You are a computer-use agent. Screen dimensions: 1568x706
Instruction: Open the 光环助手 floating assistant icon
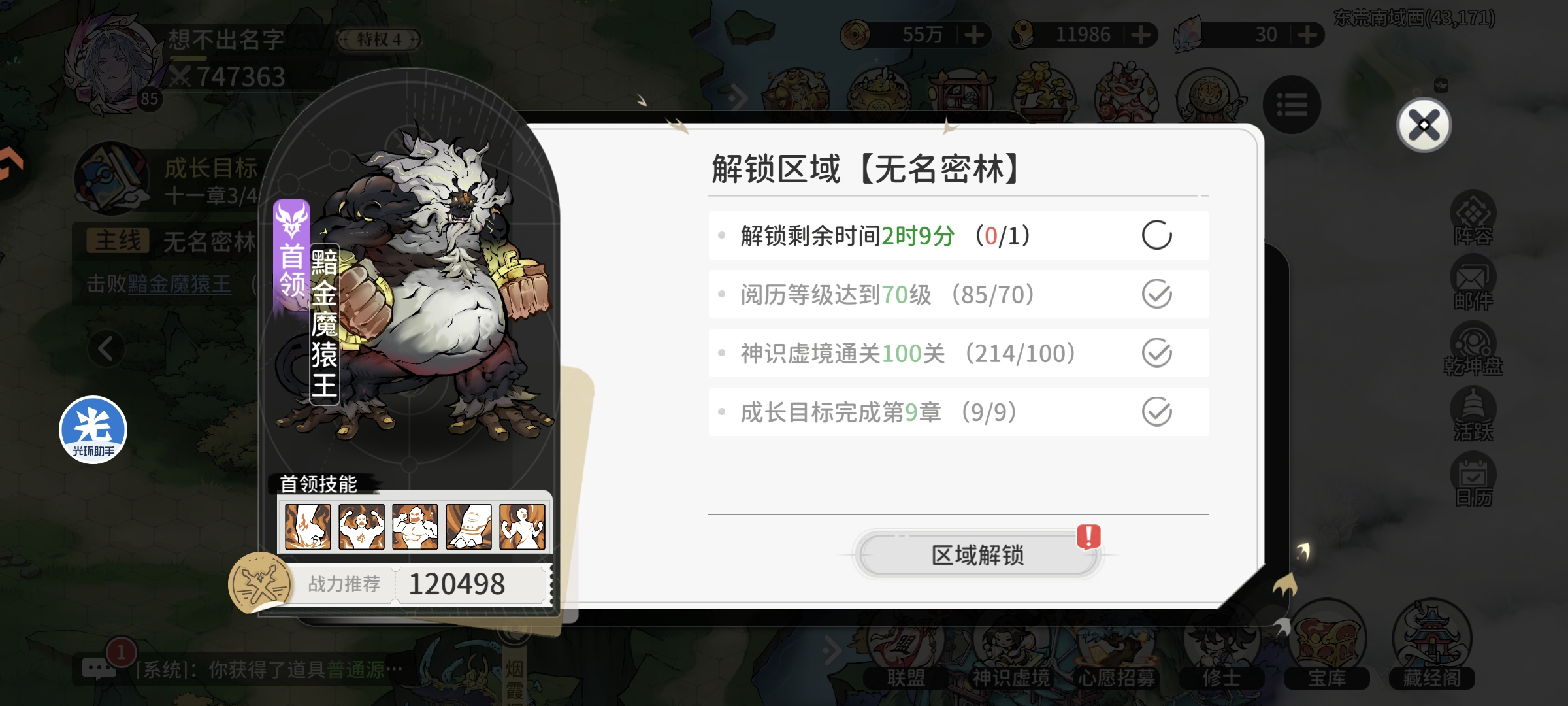pos(93,429)
